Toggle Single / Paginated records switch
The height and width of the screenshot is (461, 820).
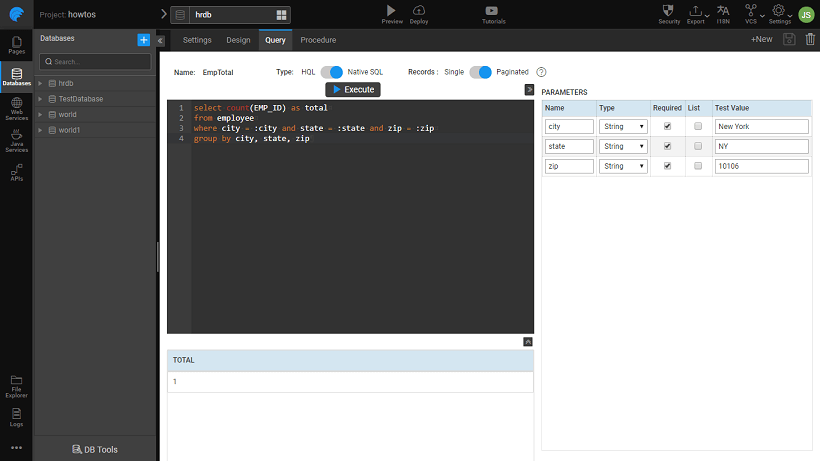(481, 72)
